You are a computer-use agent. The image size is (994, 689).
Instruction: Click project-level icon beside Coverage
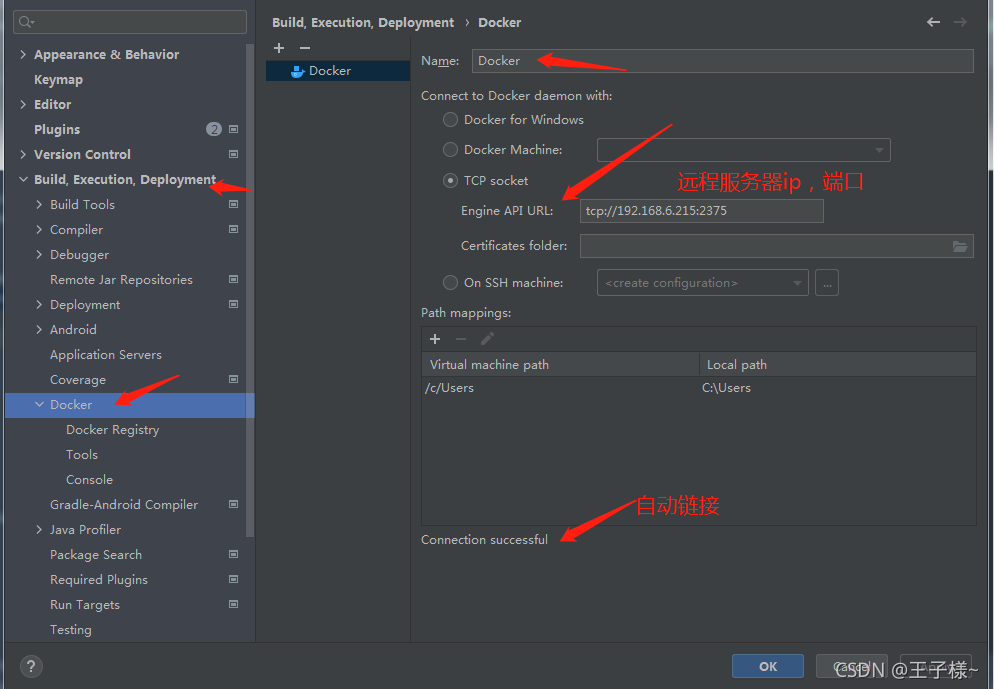[233, 379]
